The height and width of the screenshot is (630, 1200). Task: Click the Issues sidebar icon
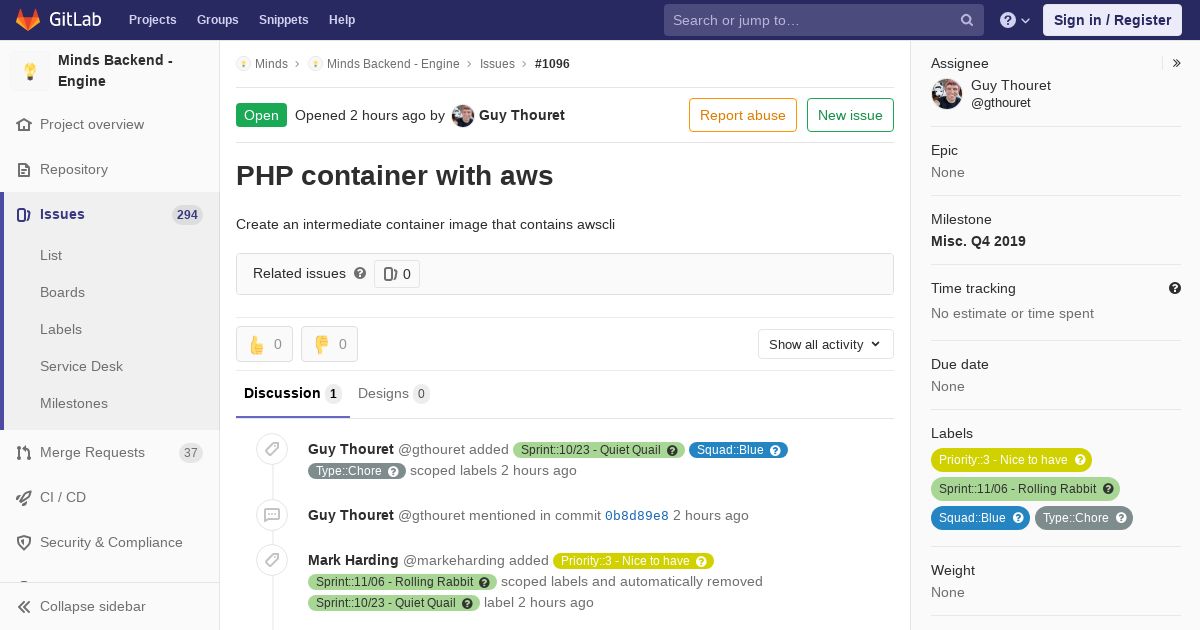point(24,215)
